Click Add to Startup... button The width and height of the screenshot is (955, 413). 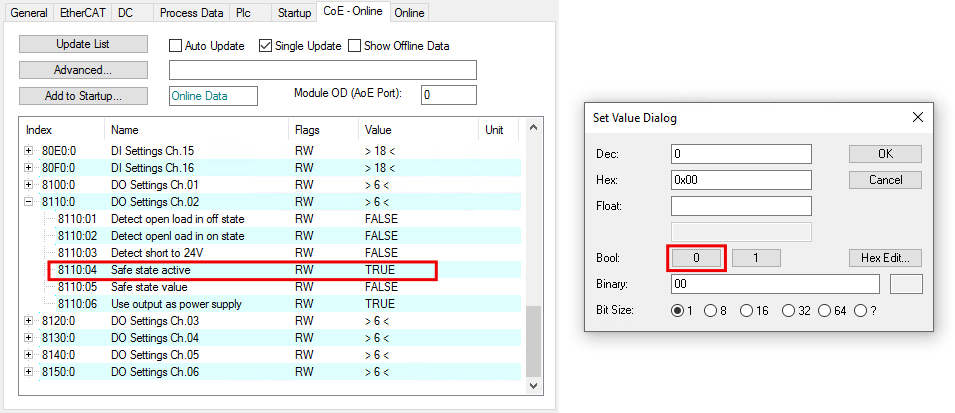pyautogui.click(x=83, y=96)
